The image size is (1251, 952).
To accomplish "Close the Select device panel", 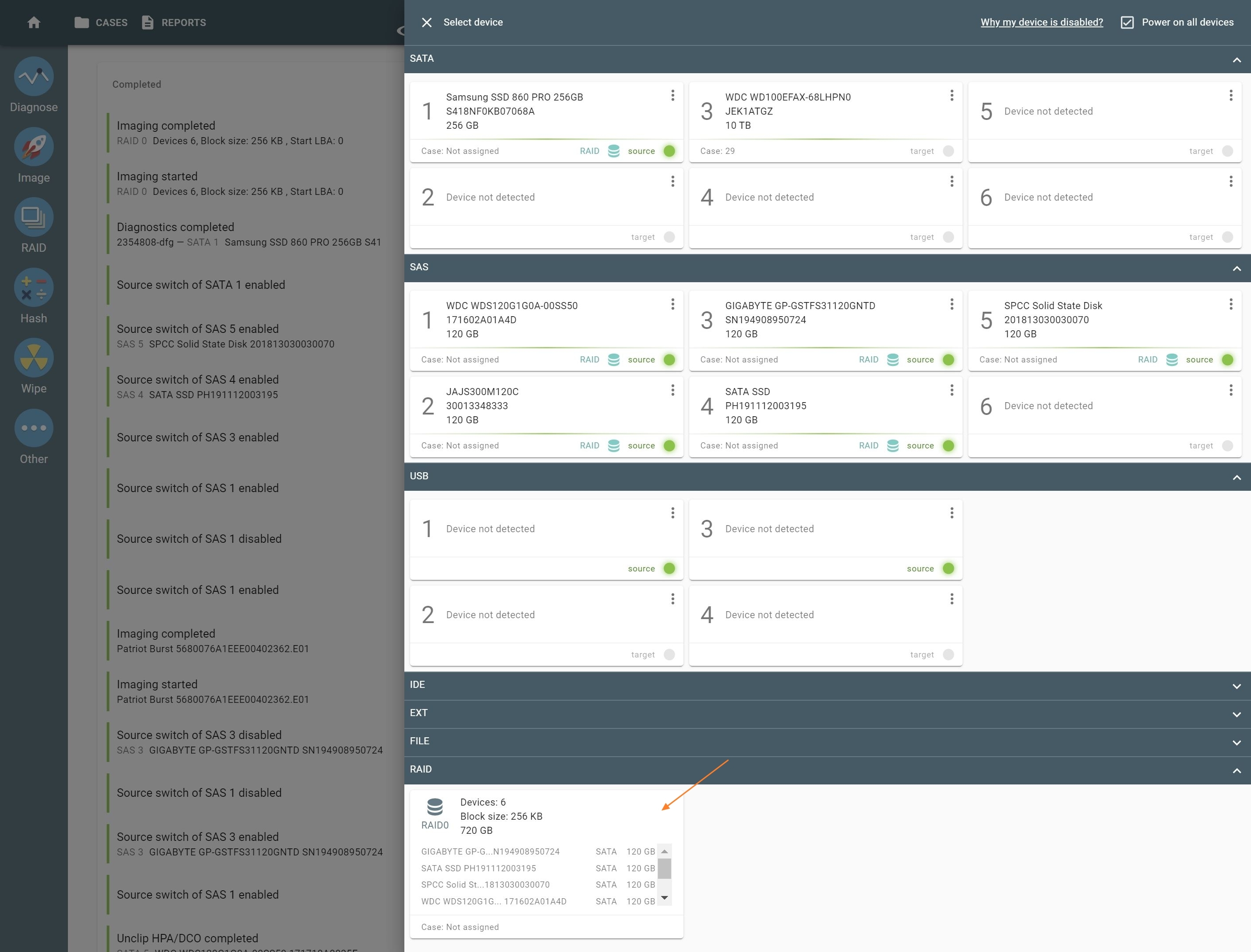I will pos(427,22).
